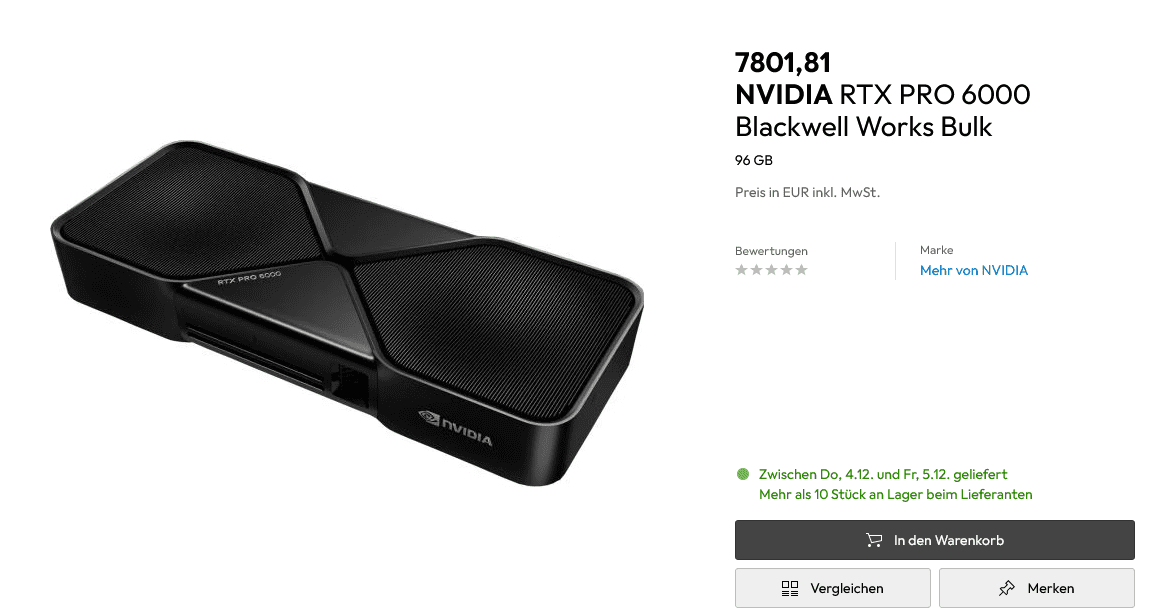Select the fourth rating star
This screenshot has width=1153, height=615.
tap(787, 270)
